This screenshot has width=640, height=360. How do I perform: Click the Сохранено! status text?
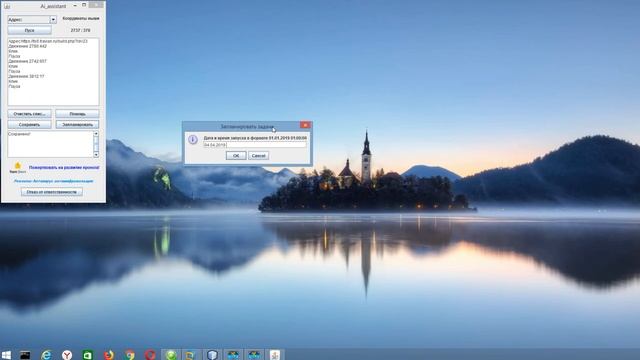[19, 134]
